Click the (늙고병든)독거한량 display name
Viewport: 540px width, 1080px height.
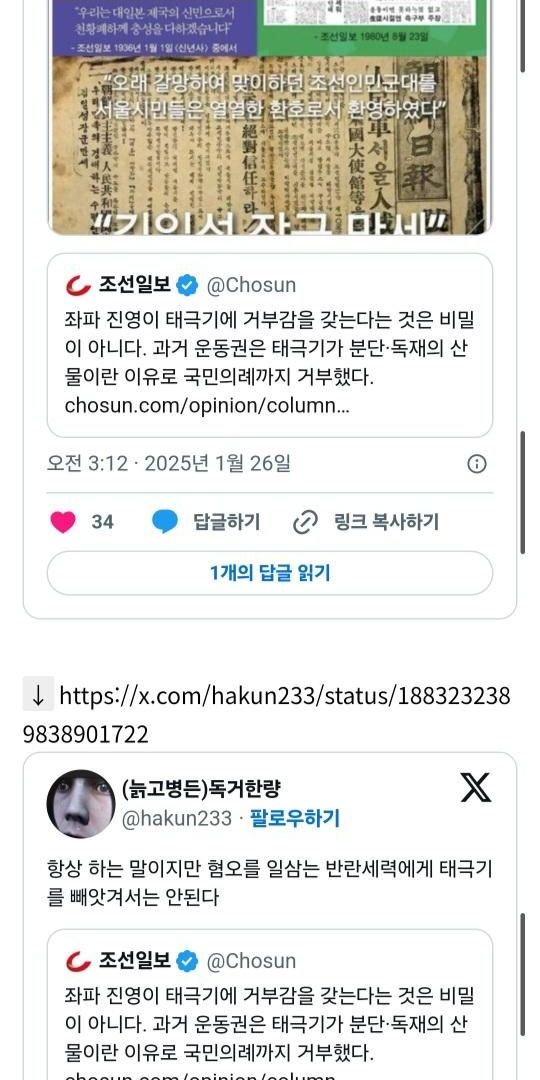point(201,787)
